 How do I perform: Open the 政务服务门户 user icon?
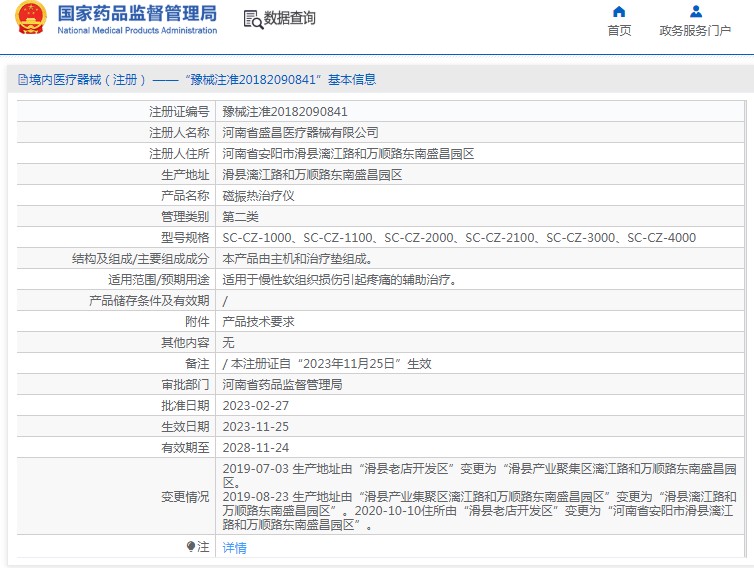pos(695,12)
